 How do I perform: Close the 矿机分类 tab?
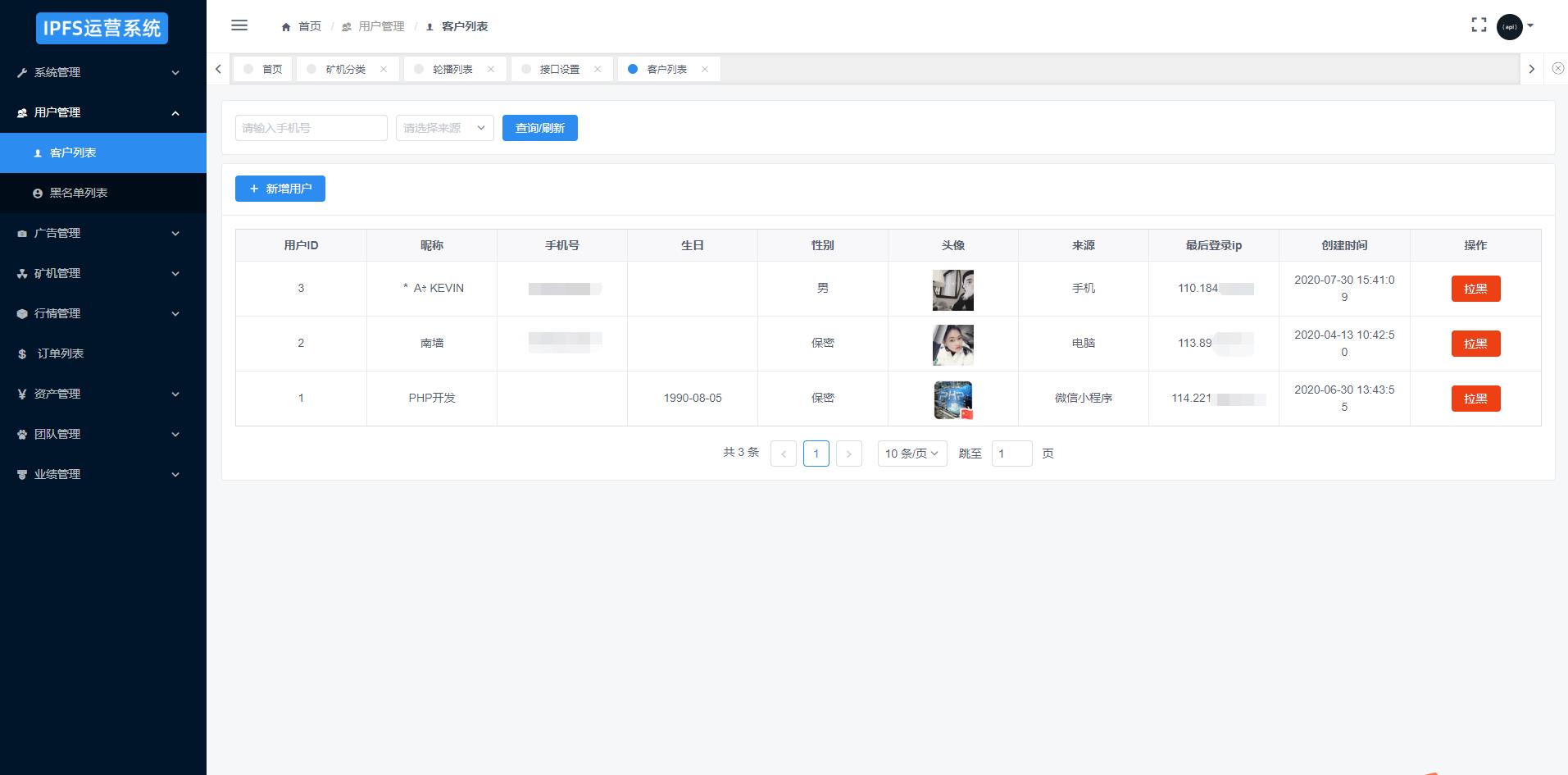[x=384, y=70]
